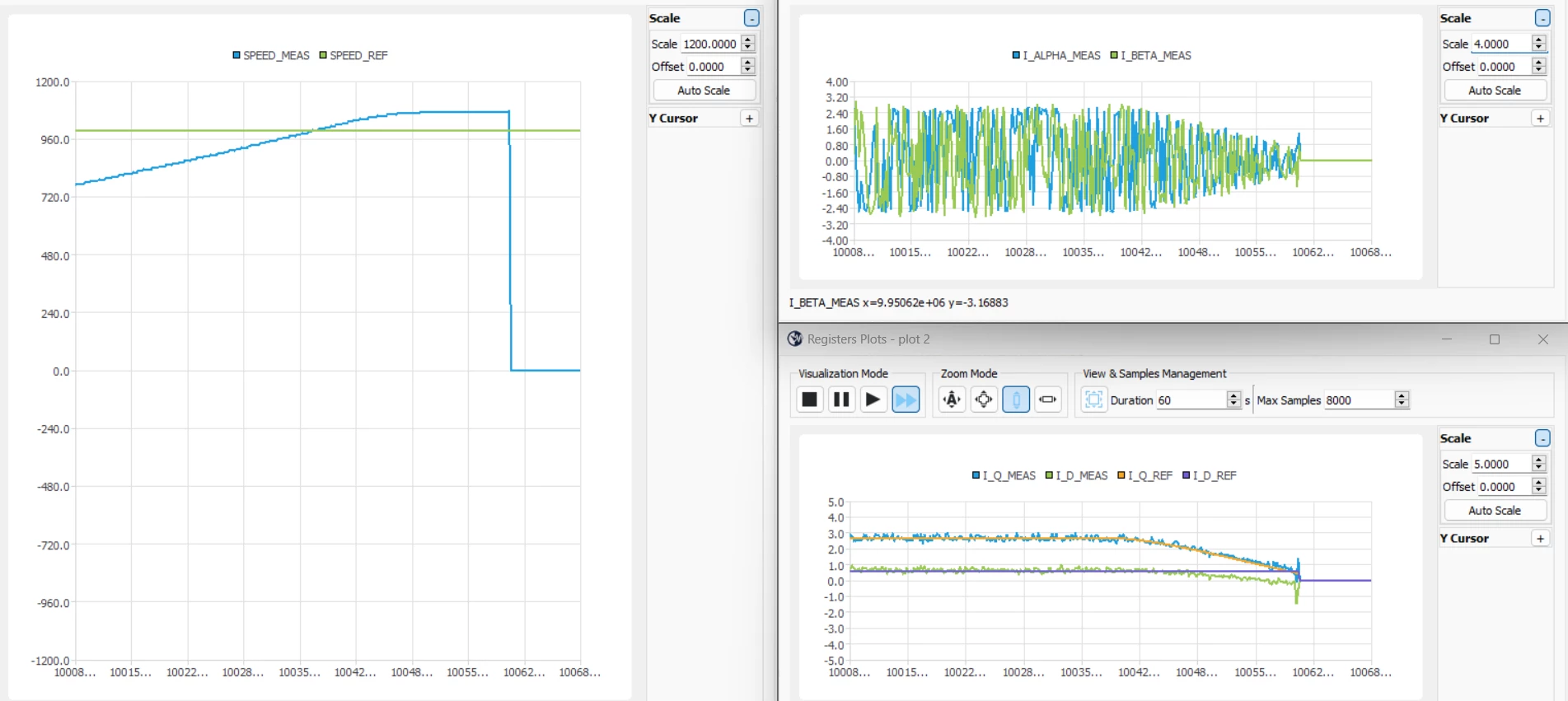Click the Scale field showing 4.0000

coord(1501,44)
